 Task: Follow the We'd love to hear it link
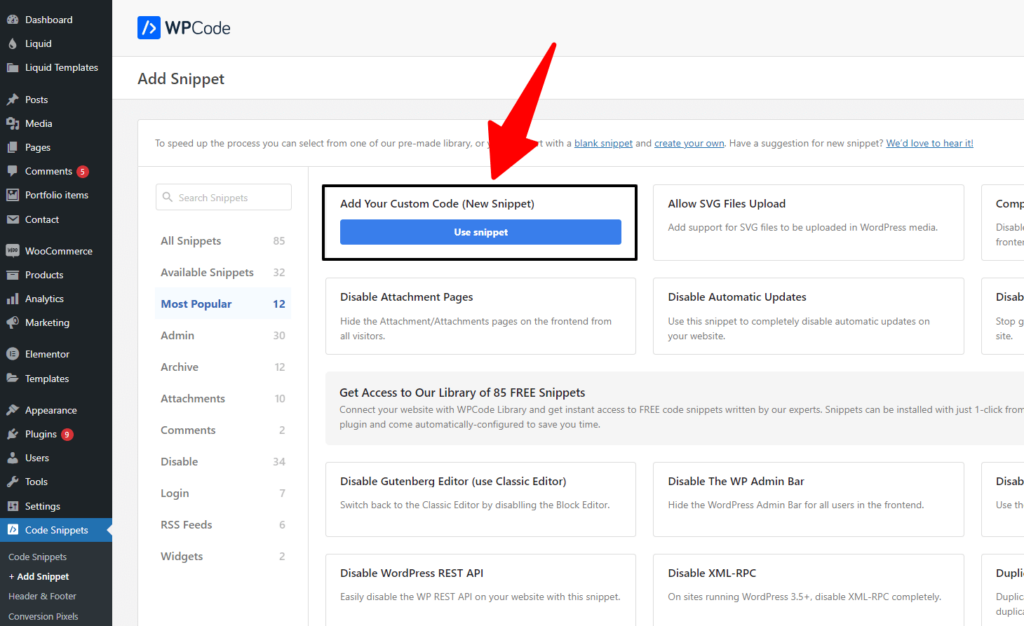tap(928, 143)
